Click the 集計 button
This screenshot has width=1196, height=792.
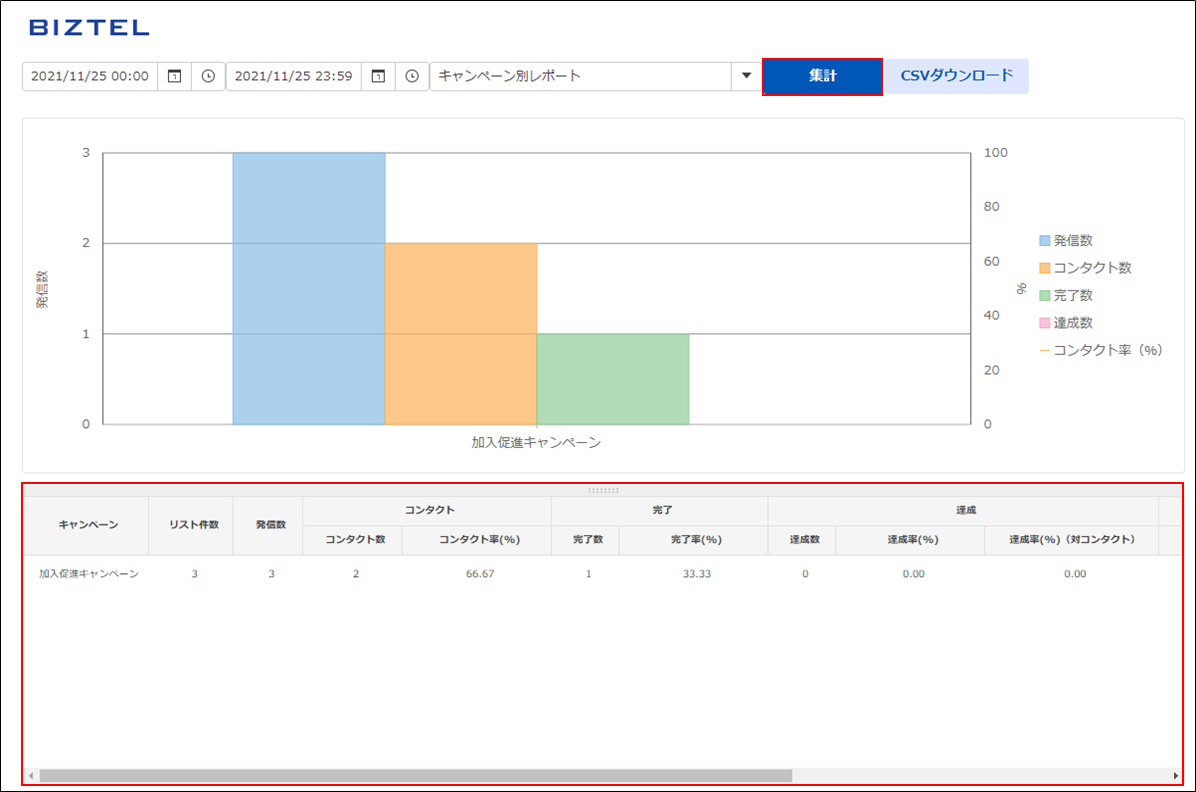(822, 76)
